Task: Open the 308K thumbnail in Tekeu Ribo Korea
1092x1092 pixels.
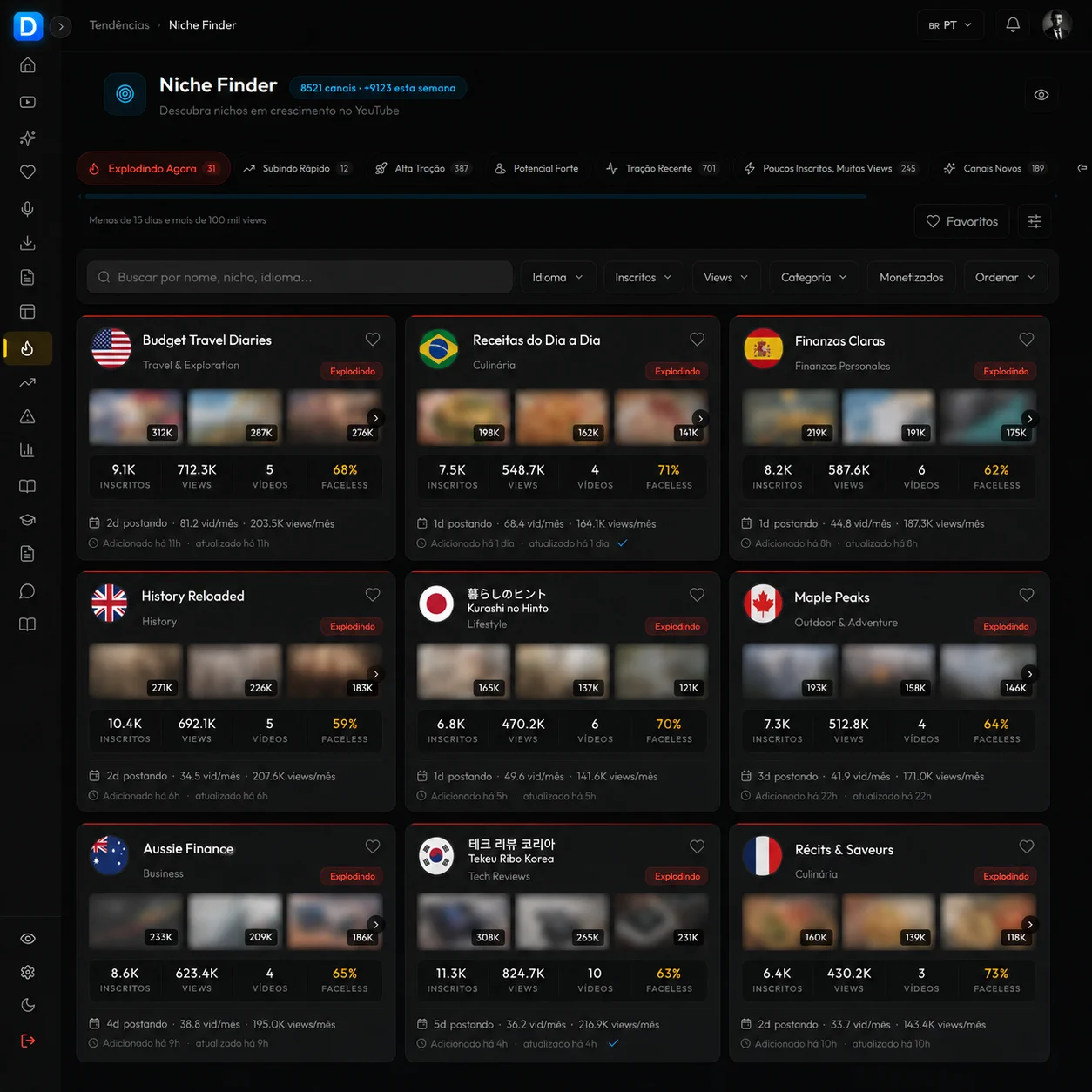Action: [463, 922]
